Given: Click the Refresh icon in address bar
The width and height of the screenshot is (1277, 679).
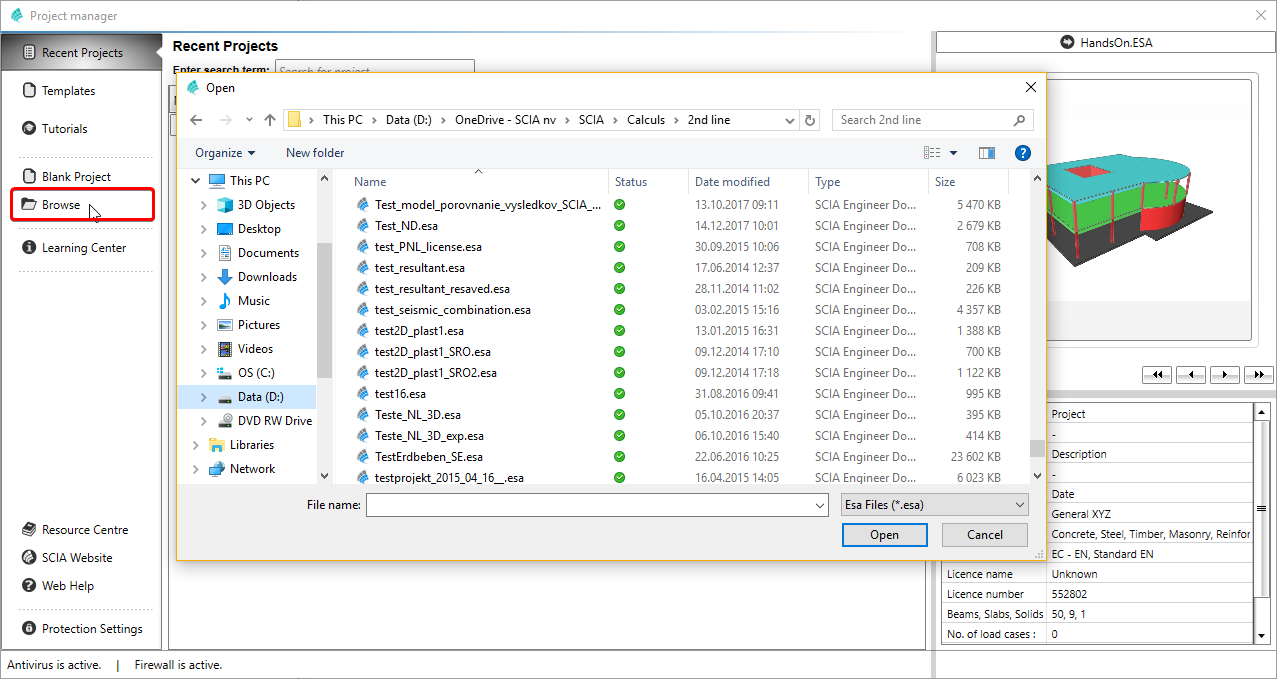Looking at the screenshot, I should 810,120.
